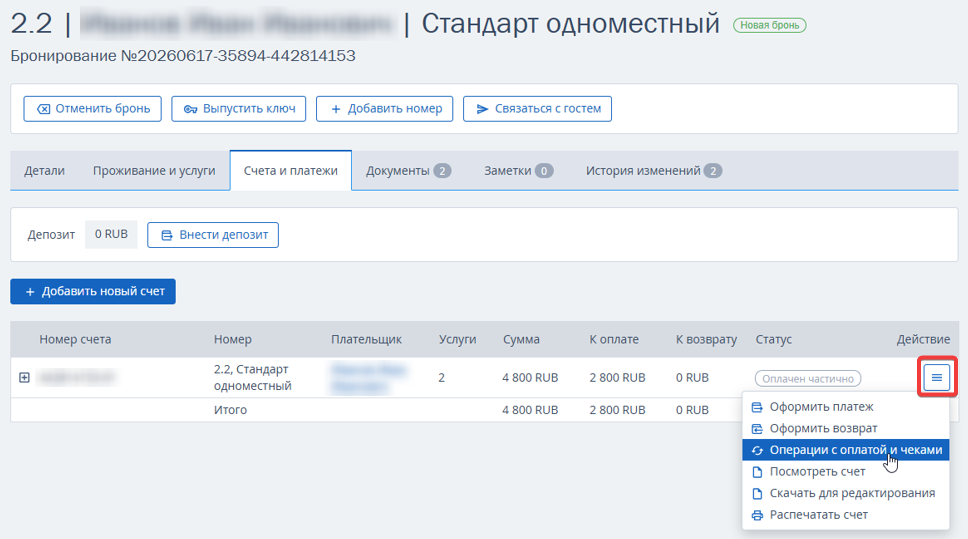Open the Документы tab
968x539 pixels.
(408, 170)
